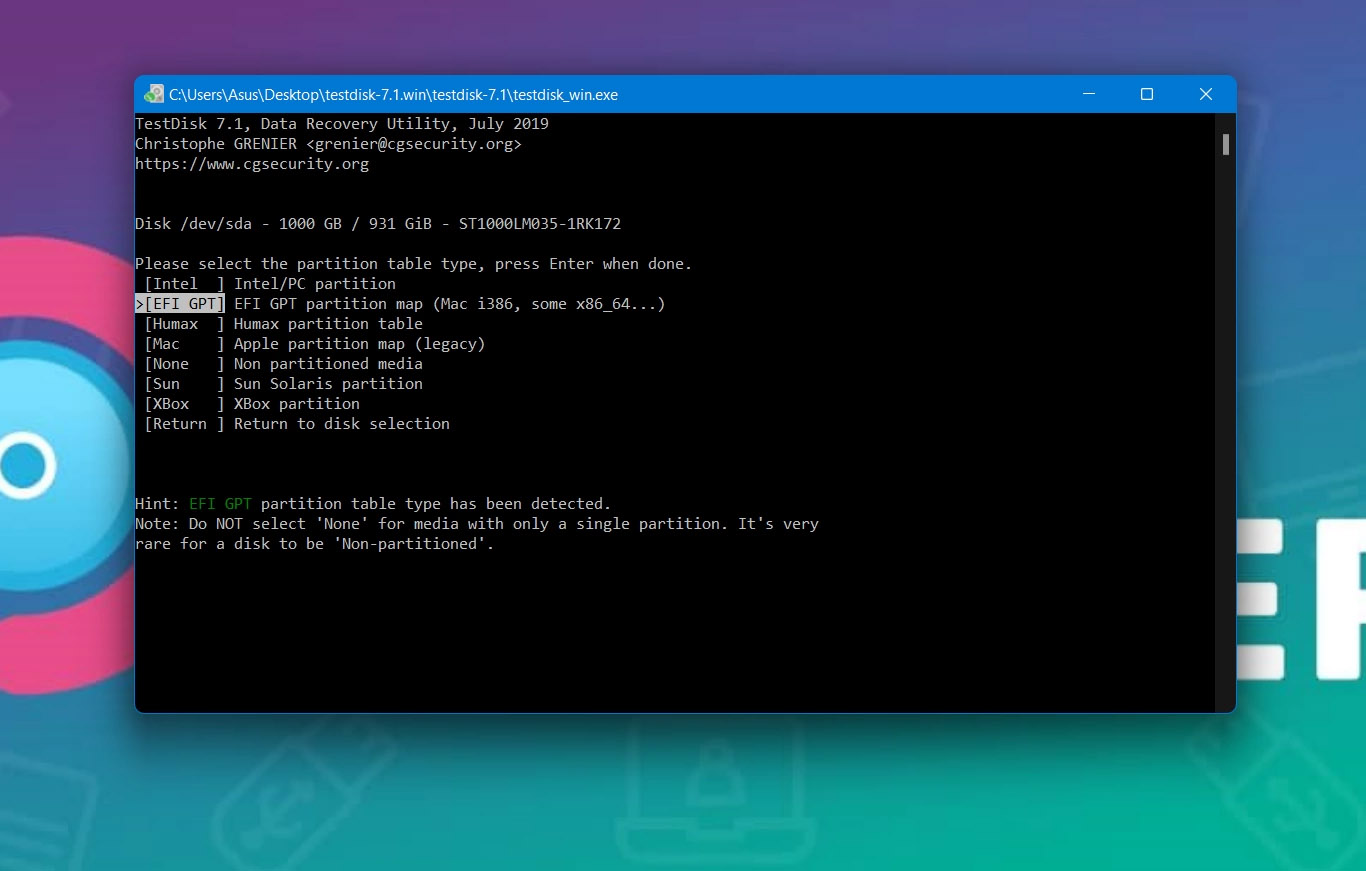This screenshot has height=871, width=1366.
Task: Pick the [Sun] Solaris partition option
Action: point(185,384)
